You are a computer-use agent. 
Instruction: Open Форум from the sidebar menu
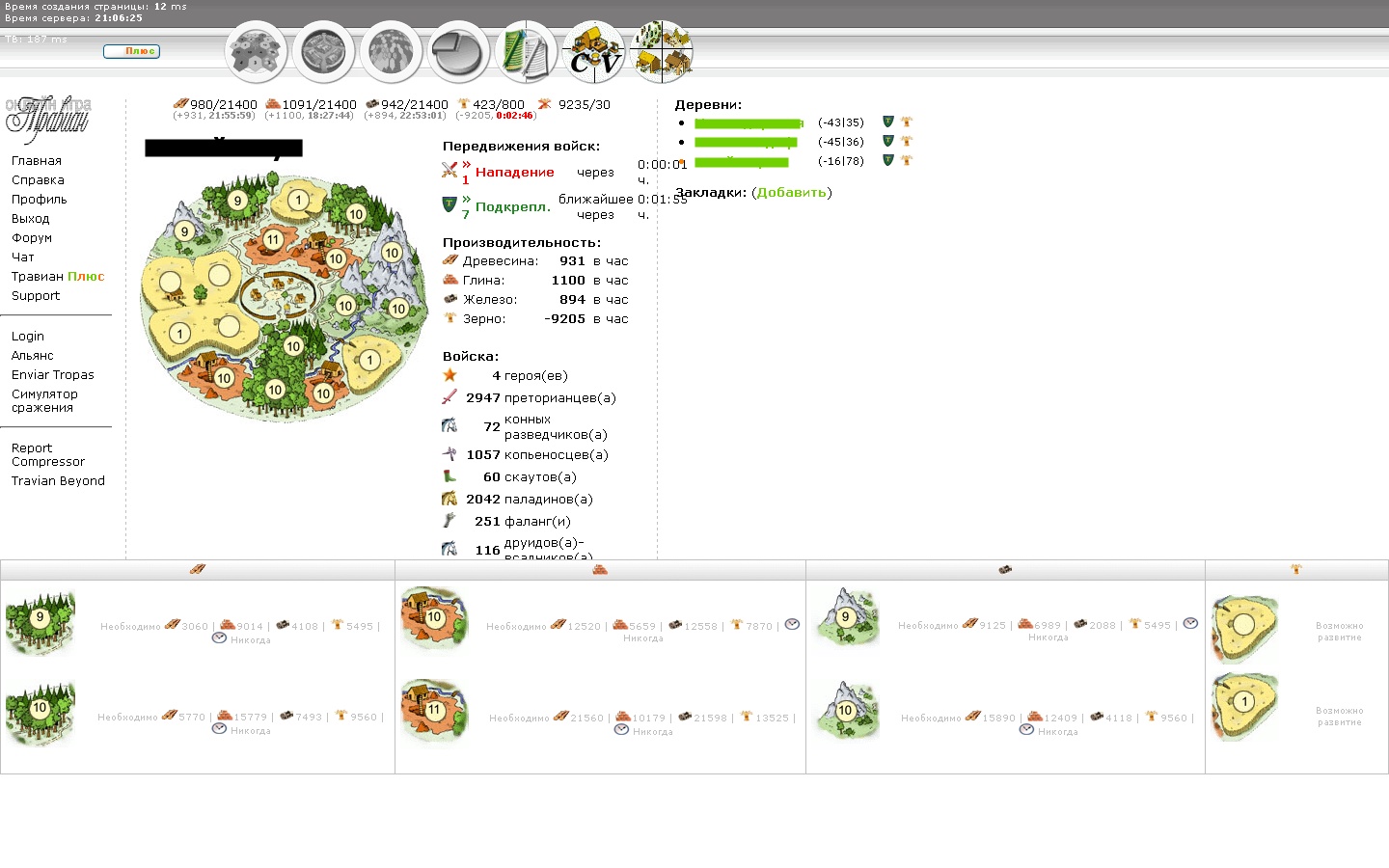point(32,237)
